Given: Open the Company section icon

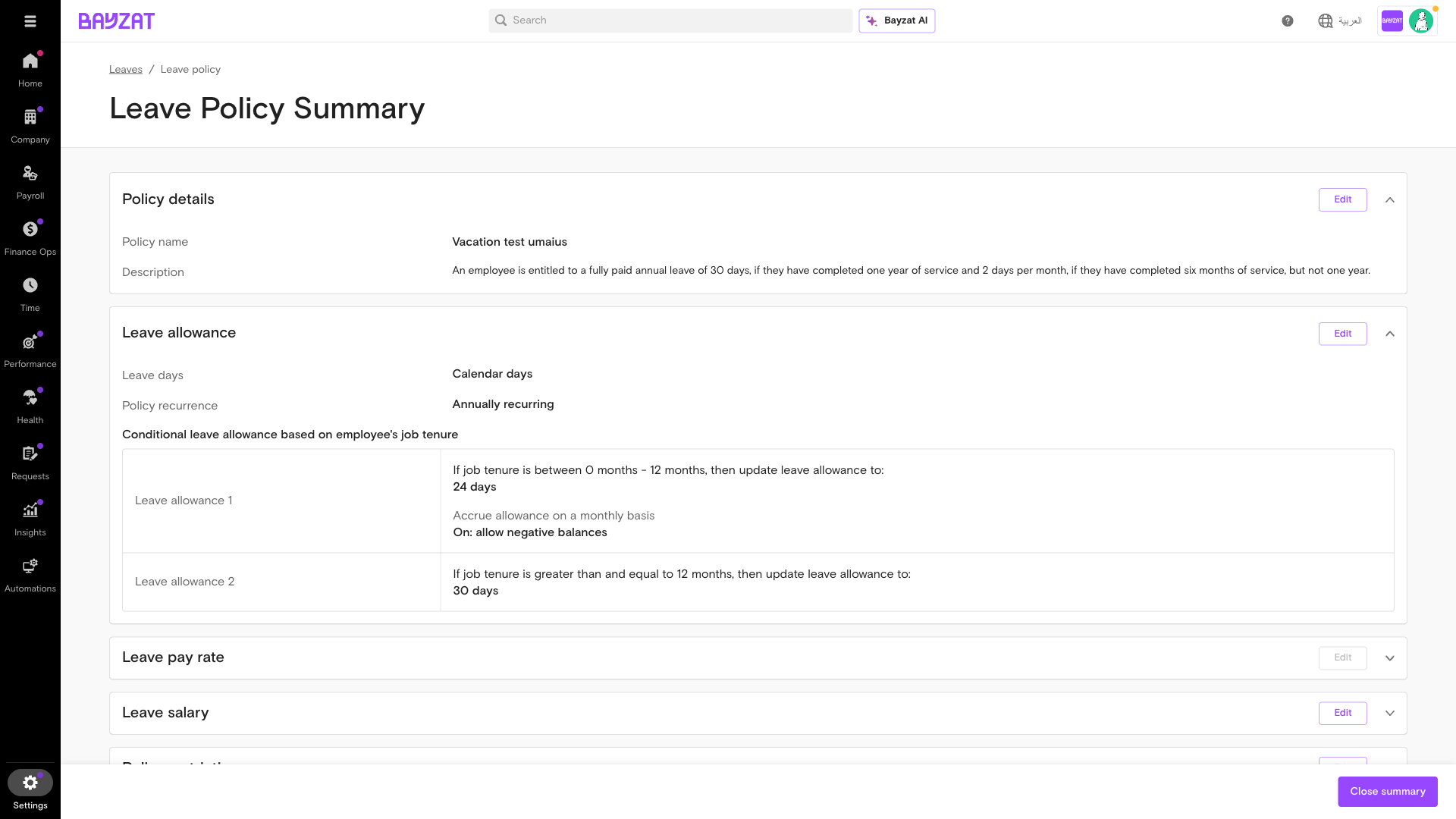Looking at the screenshot, I should [x=30, y=117].
